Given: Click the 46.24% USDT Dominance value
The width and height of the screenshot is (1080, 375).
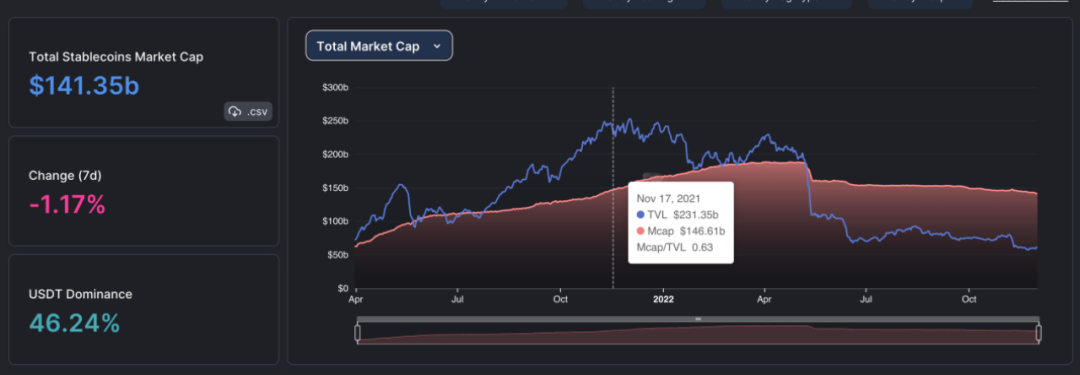Looking at the screenshot, I should point(74,322).
